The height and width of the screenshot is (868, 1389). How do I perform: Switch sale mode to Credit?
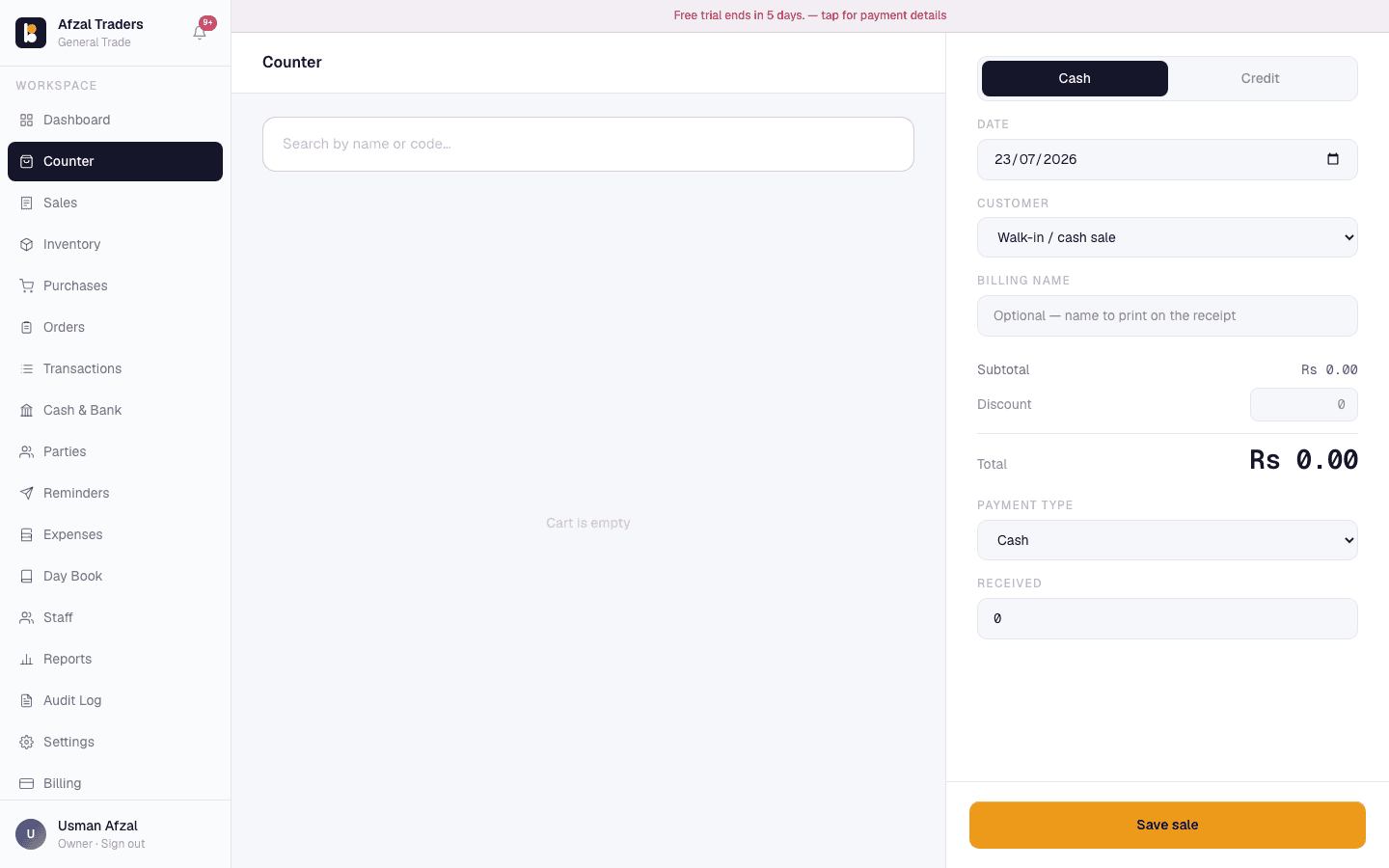coord(1260,78)
